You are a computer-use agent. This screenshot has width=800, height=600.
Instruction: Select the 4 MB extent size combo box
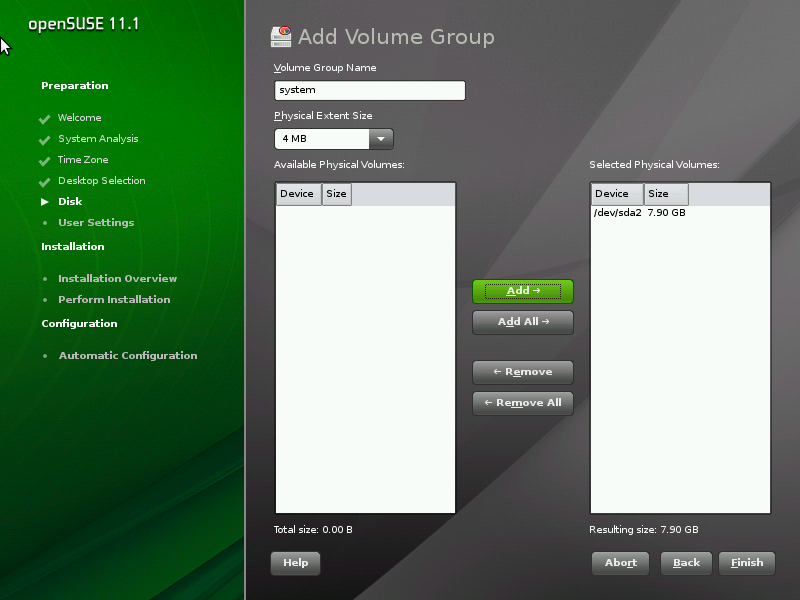(x=334, y=139)
